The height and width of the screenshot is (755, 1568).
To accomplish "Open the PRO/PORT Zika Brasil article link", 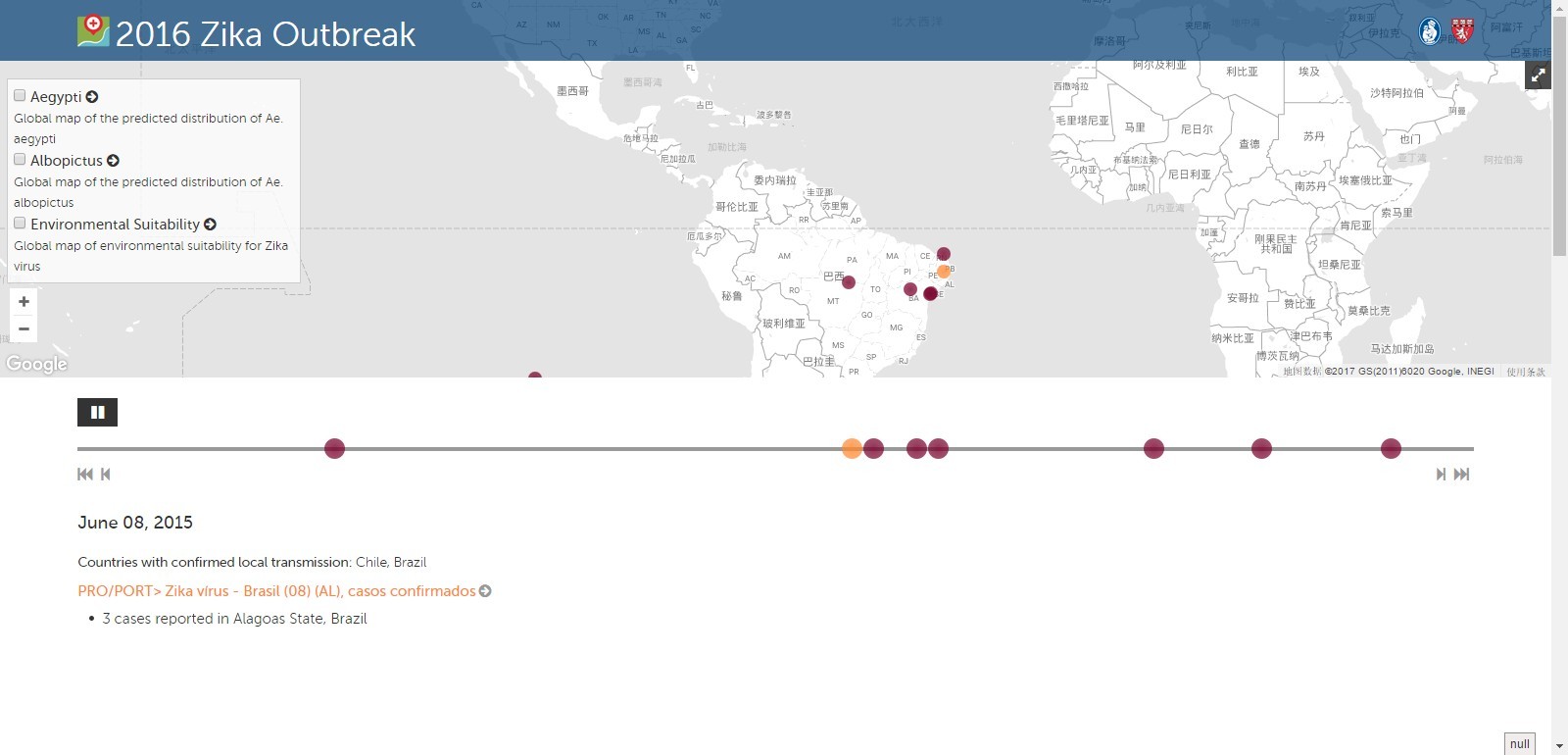I will point(276,591).
